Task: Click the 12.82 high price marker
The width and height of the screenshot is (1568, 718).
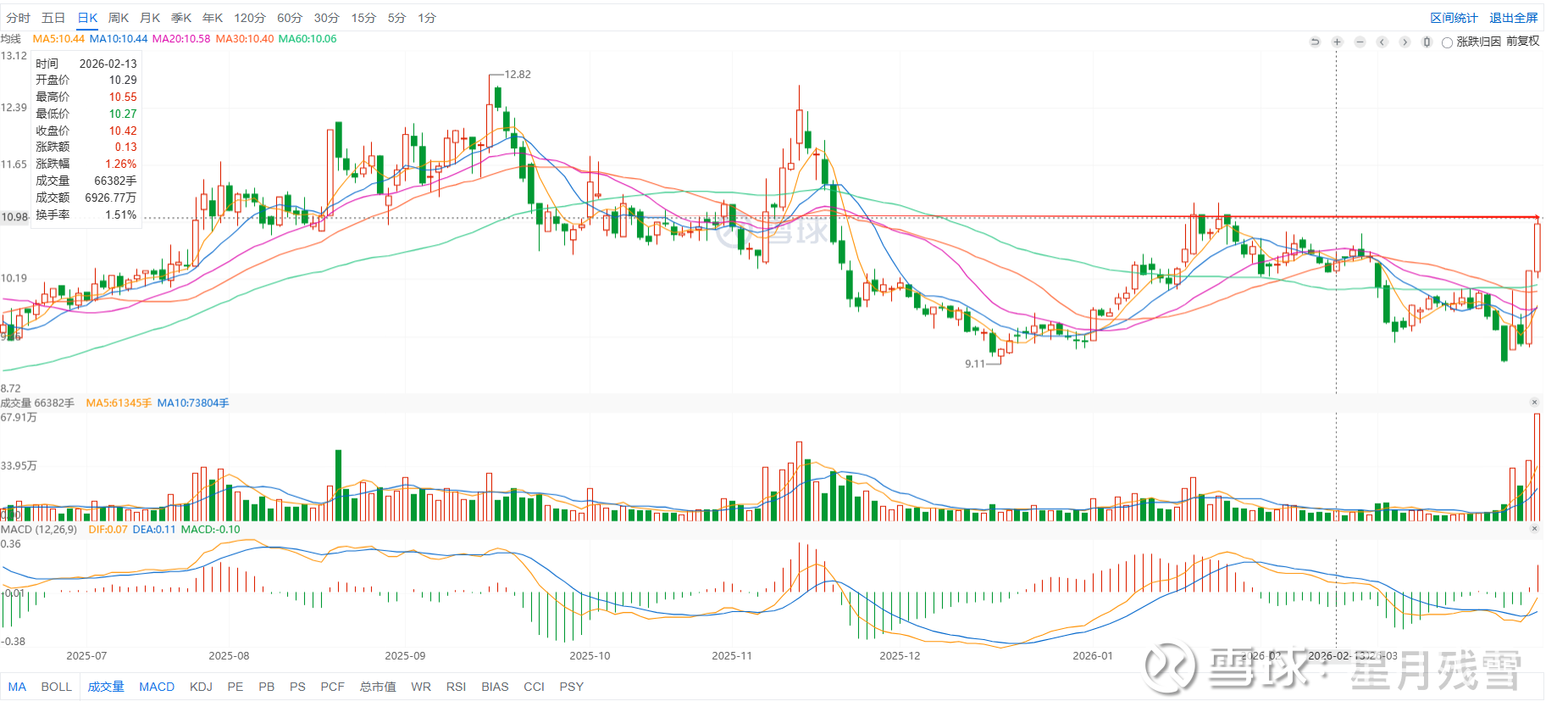Action: 518,75
